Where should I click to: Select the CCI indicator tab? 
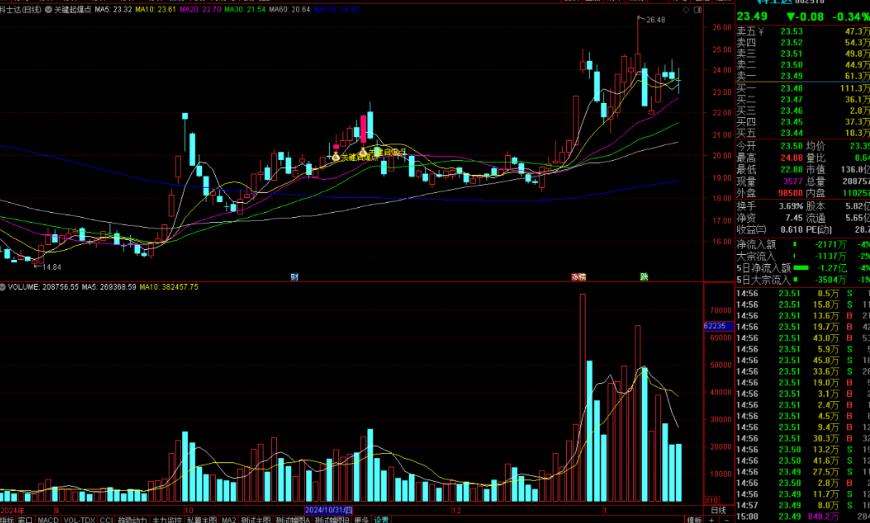pos(106,520)
